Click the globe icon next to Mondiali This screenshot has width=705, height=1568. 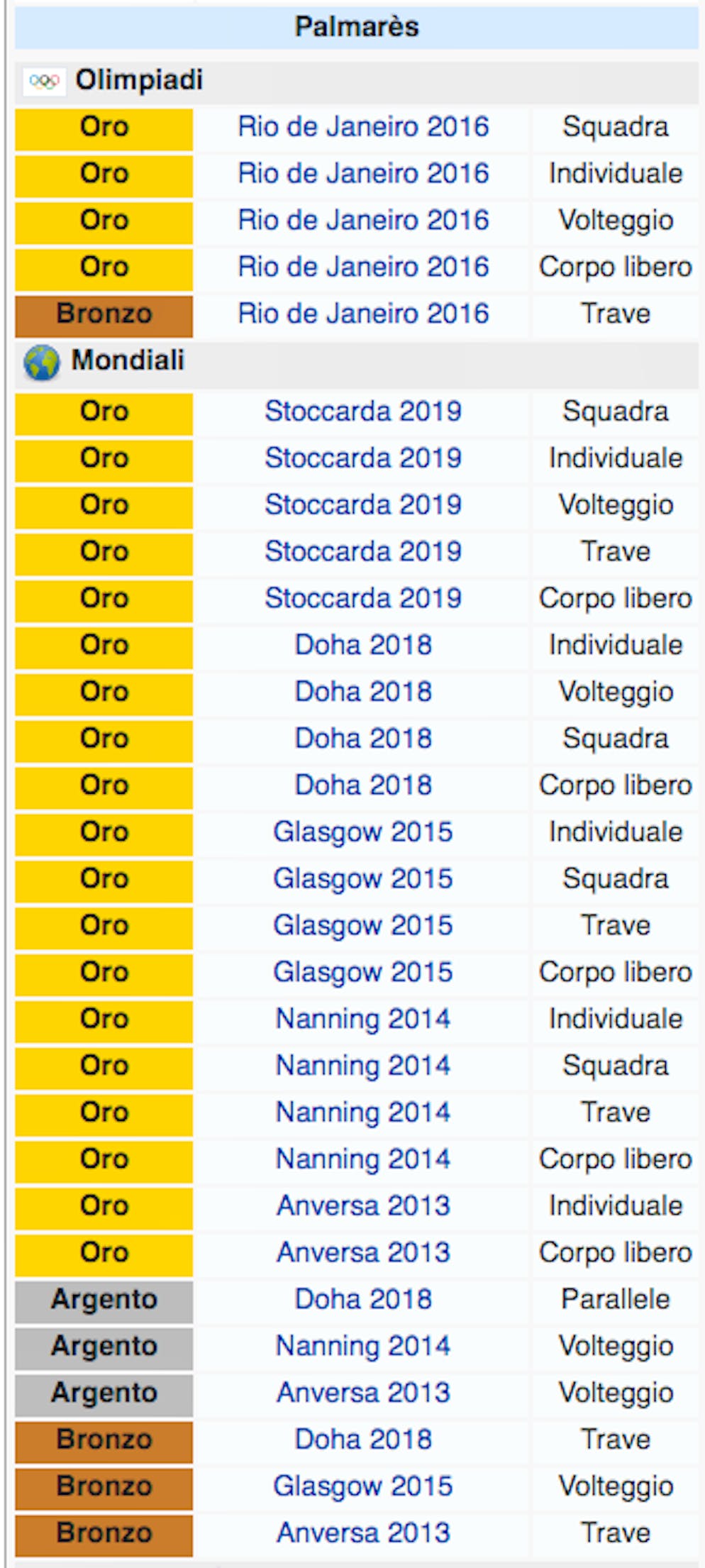click(41, 363)
